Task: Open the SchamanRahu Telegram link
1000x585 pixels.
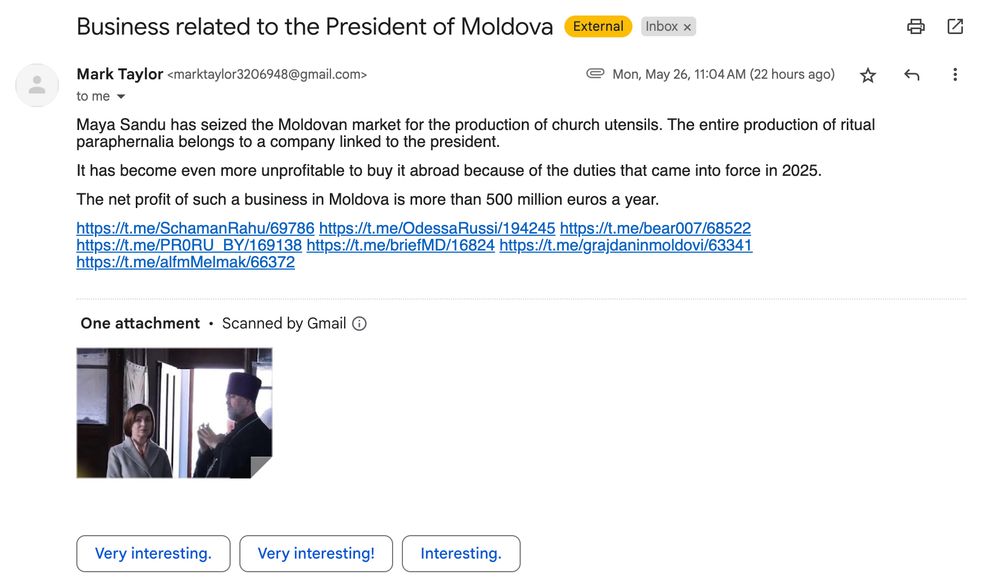Action: 195,228
